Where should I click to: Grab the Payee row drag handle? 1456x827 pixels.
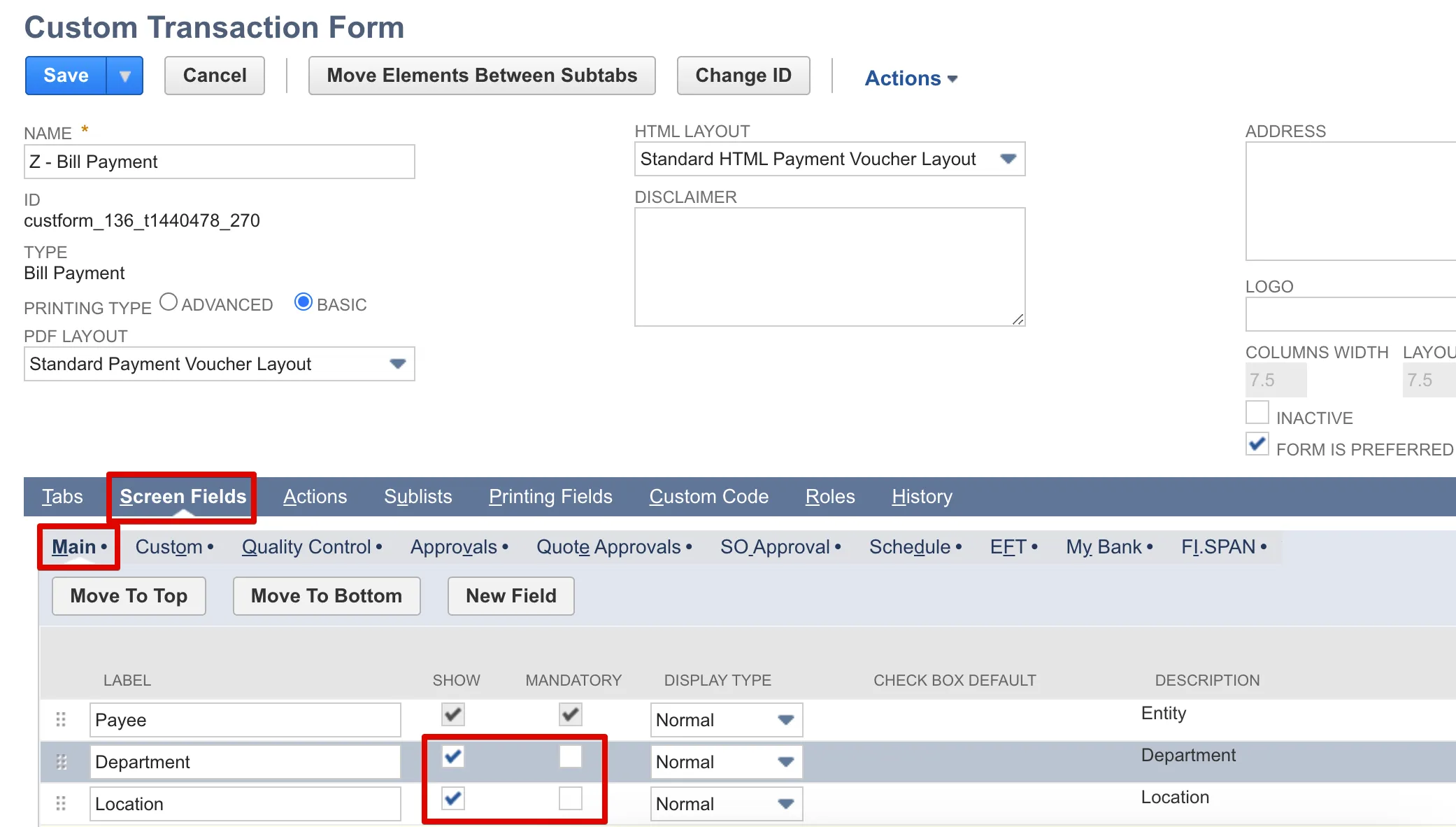61,719
